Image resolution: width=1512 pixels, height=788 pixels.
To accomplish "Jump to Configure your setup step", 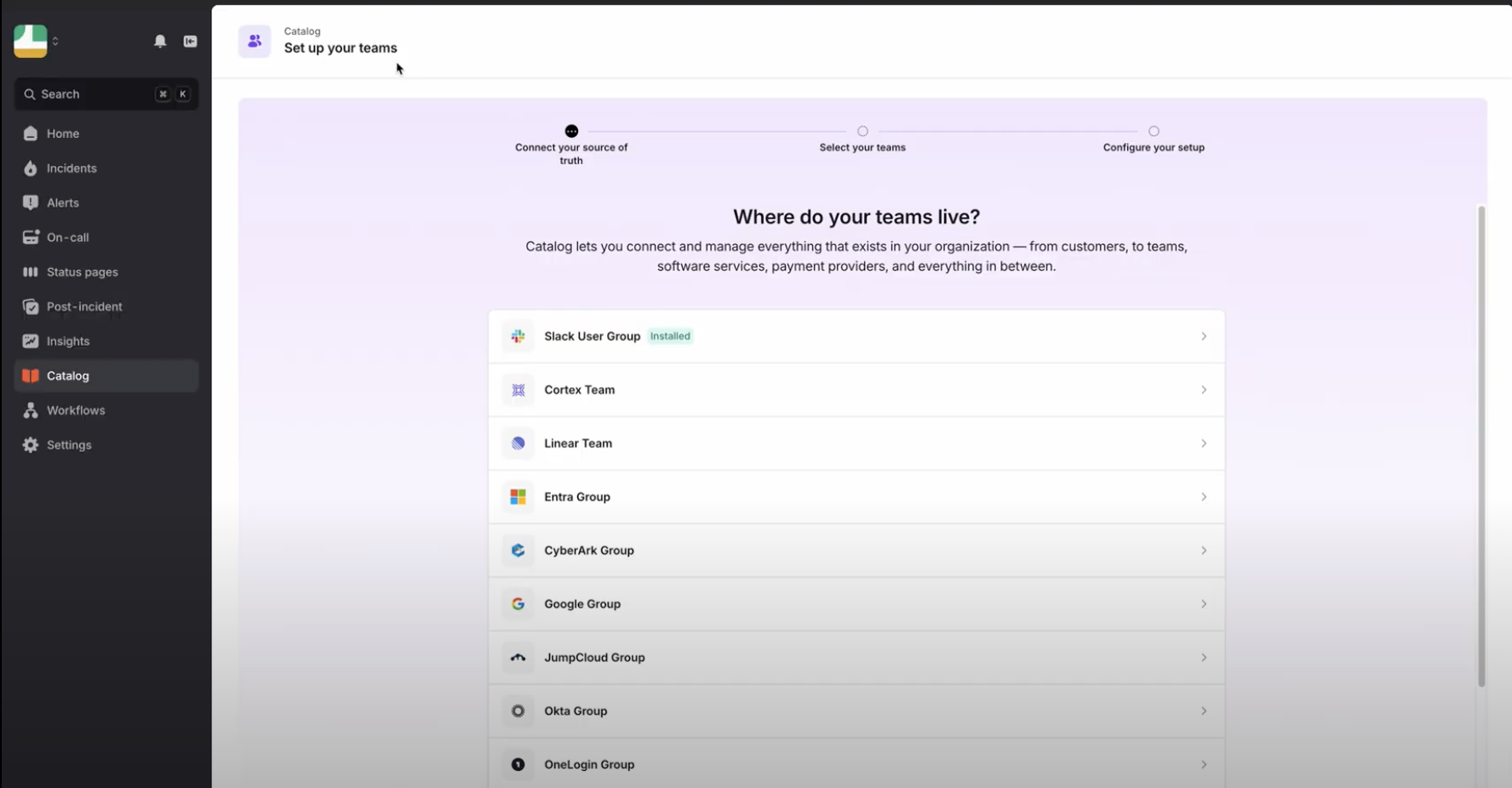I will [1154, 140].
